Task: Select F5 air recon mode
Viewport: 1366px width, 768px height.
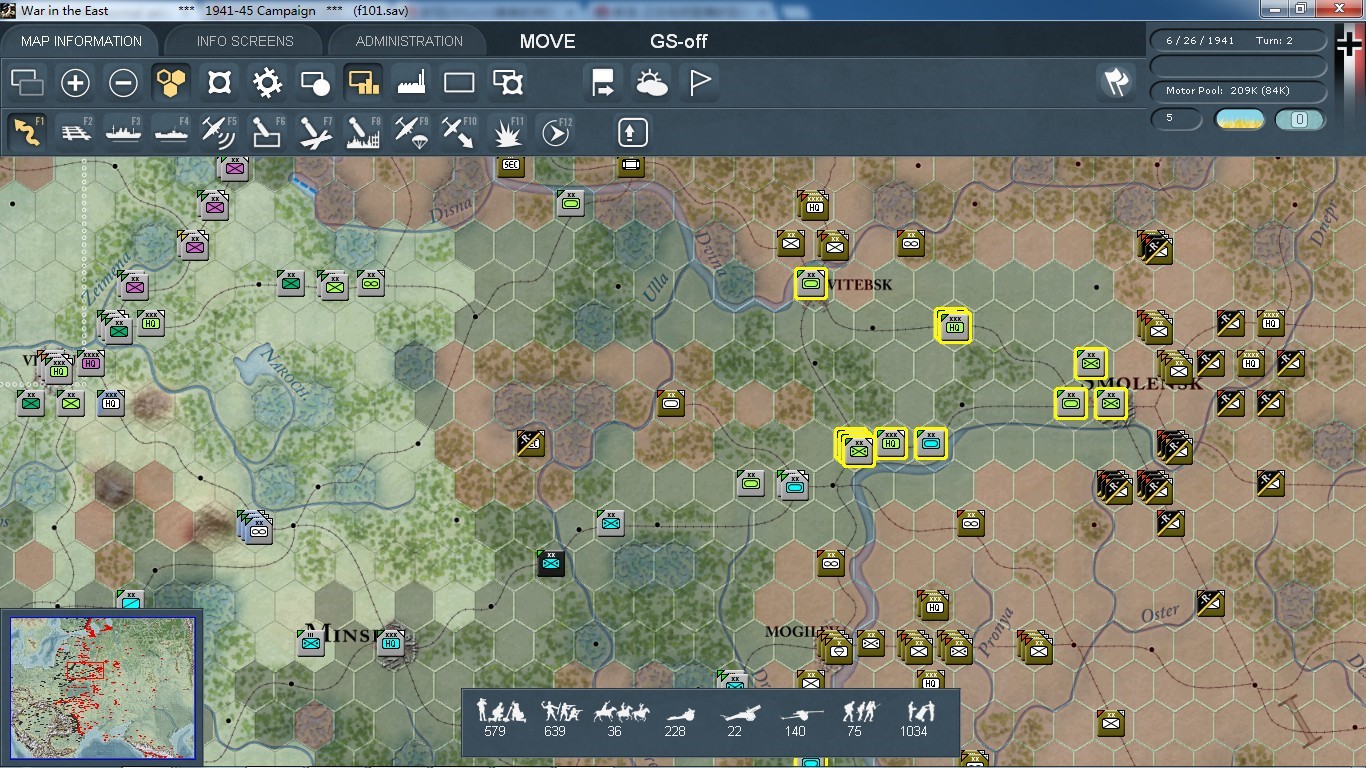Action: [x=219, y=132]
